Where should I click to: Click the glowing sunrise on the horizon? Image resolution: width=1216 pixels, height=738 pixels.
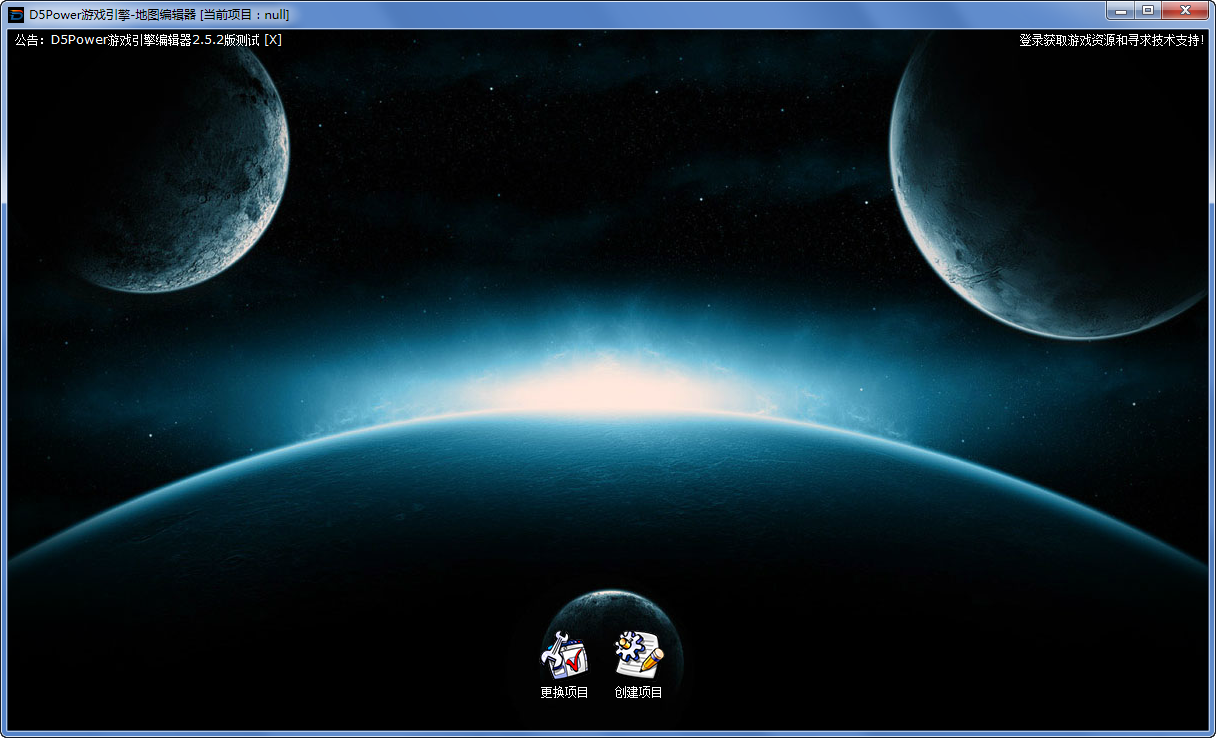[x=610, y=385]
